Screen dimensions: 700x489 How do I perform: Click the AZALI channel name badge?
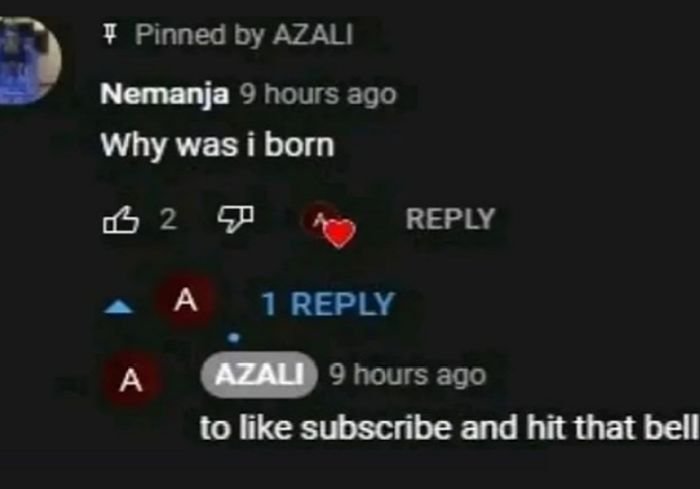click(x=259, y=375)
